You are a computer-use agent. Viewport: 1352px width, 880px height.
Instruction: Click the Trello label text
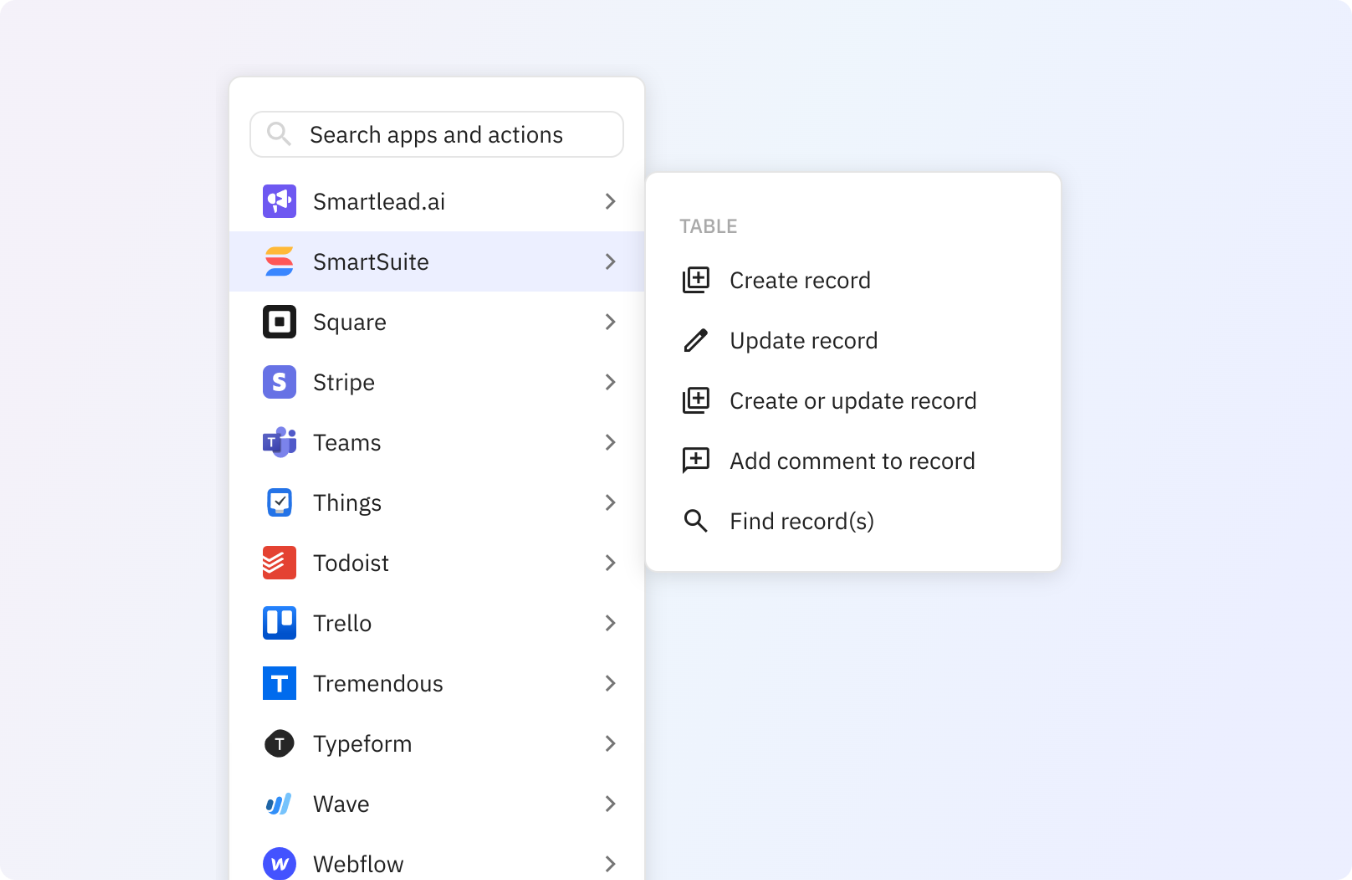[x=342, y=623]
